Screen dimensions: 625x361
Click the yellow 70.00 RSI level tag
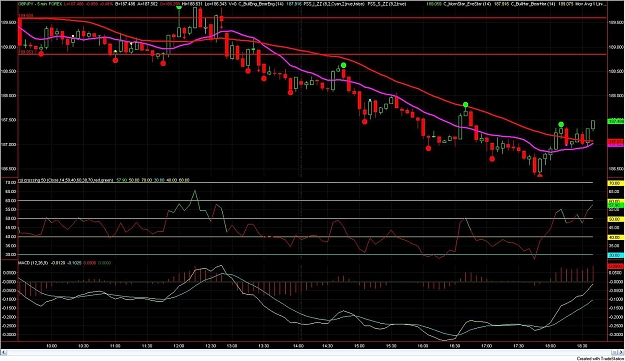point(615,183)
